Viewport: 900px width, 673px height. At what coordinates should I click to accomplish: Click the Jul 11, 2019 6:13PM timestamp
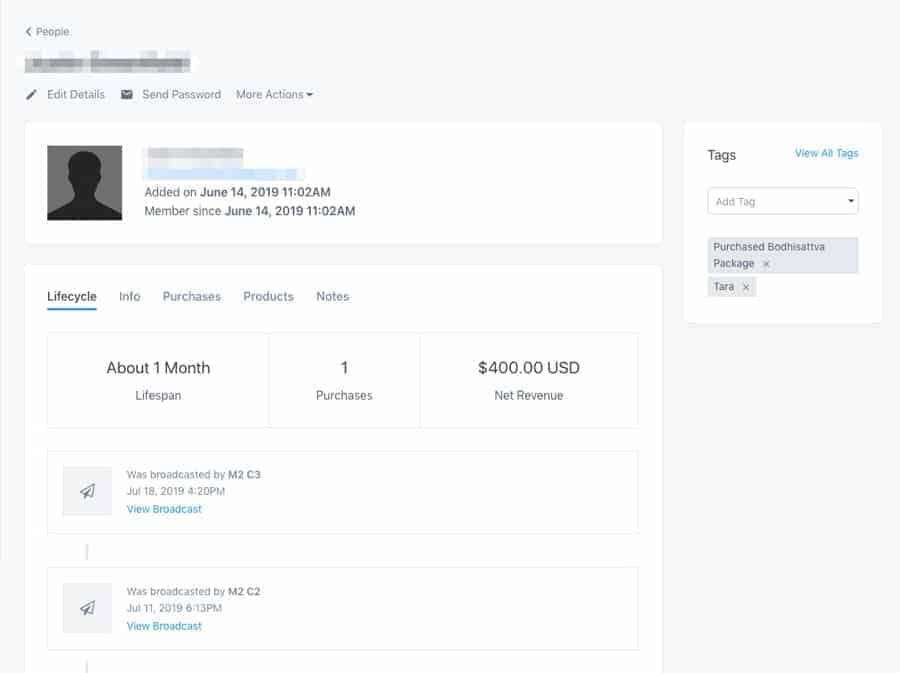(x=174, y=608)
